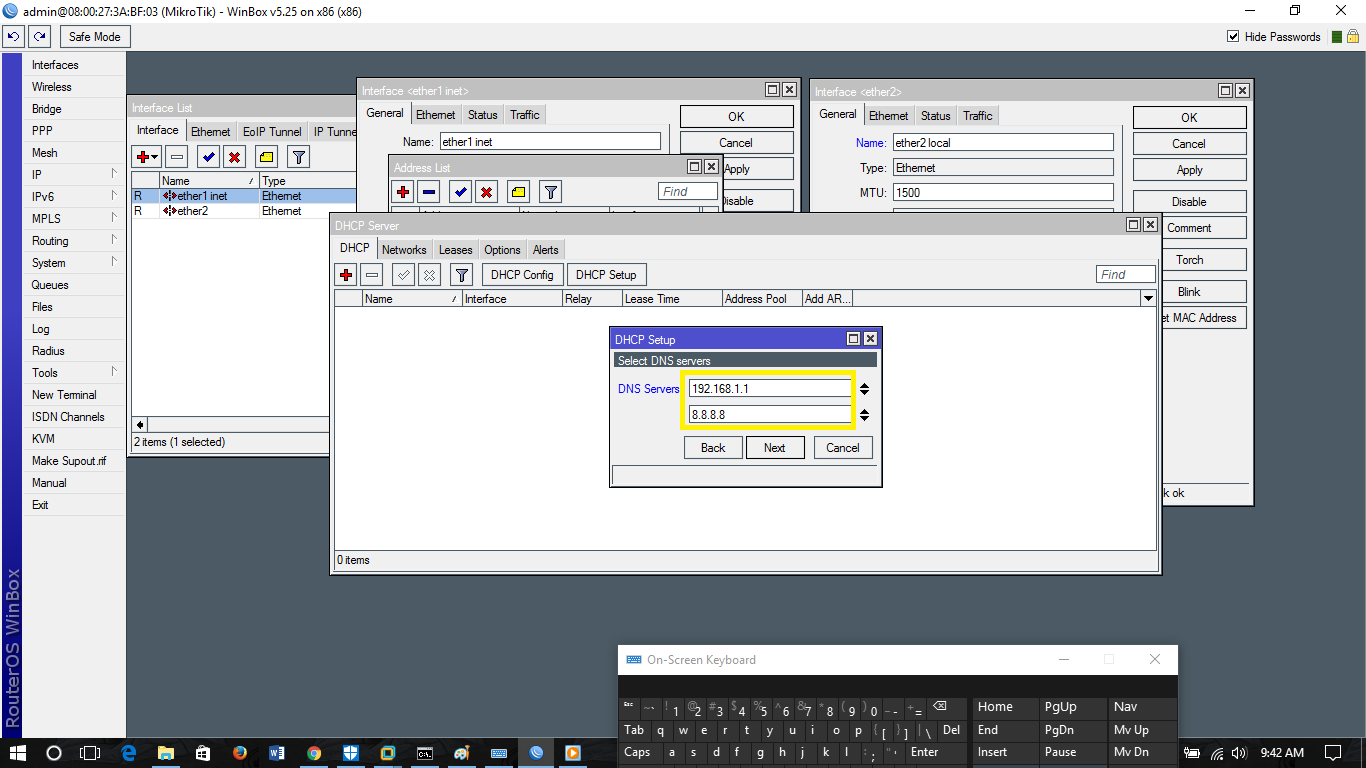Click the Blink button in ether2 window
1366x768 pixels.
click(x=1190, y=292)
